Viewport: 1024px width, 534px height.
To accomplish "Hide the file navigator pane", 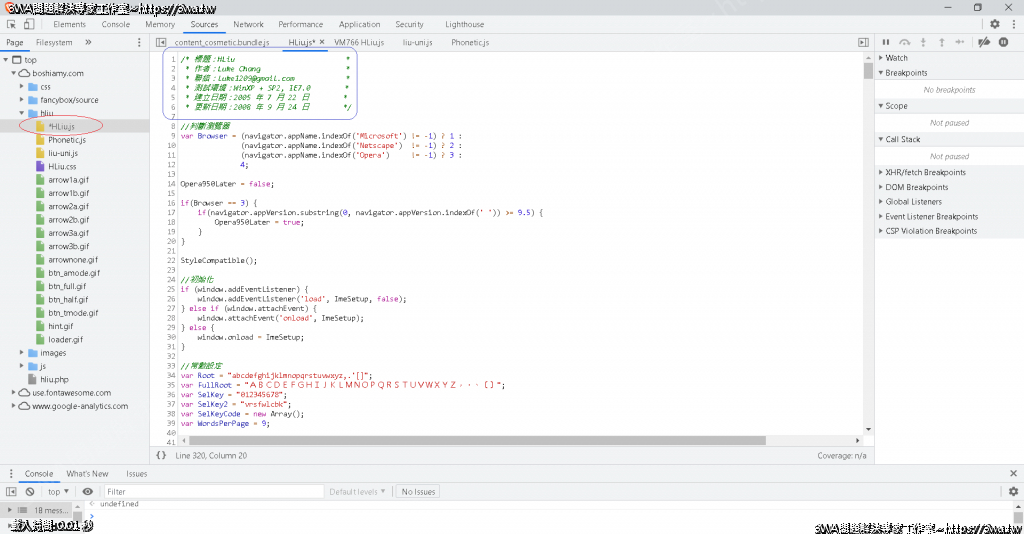I will 160,43.
